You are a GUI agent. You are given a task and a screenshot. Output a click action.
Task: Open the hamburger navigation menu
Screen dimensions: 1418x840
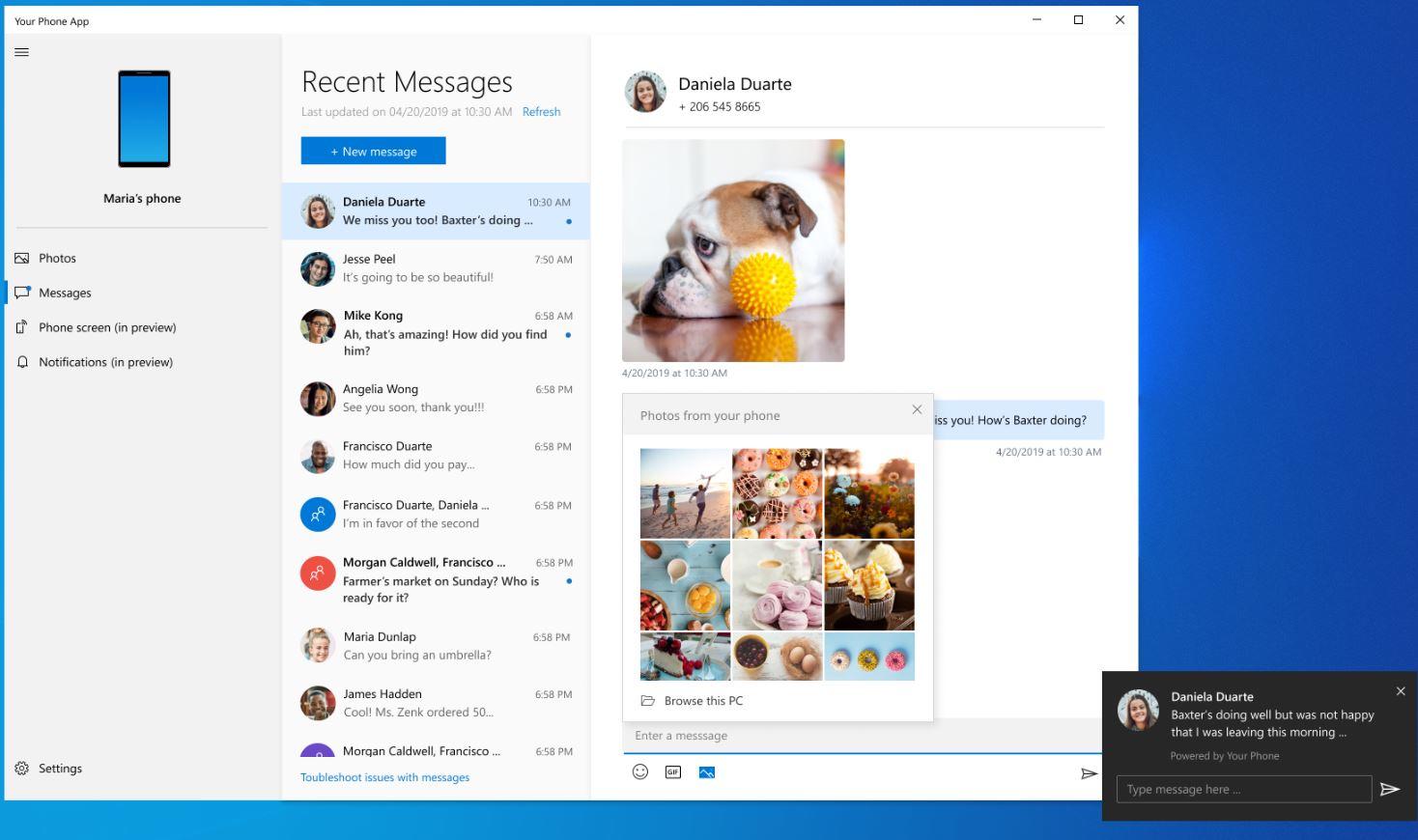click(22, 52)
